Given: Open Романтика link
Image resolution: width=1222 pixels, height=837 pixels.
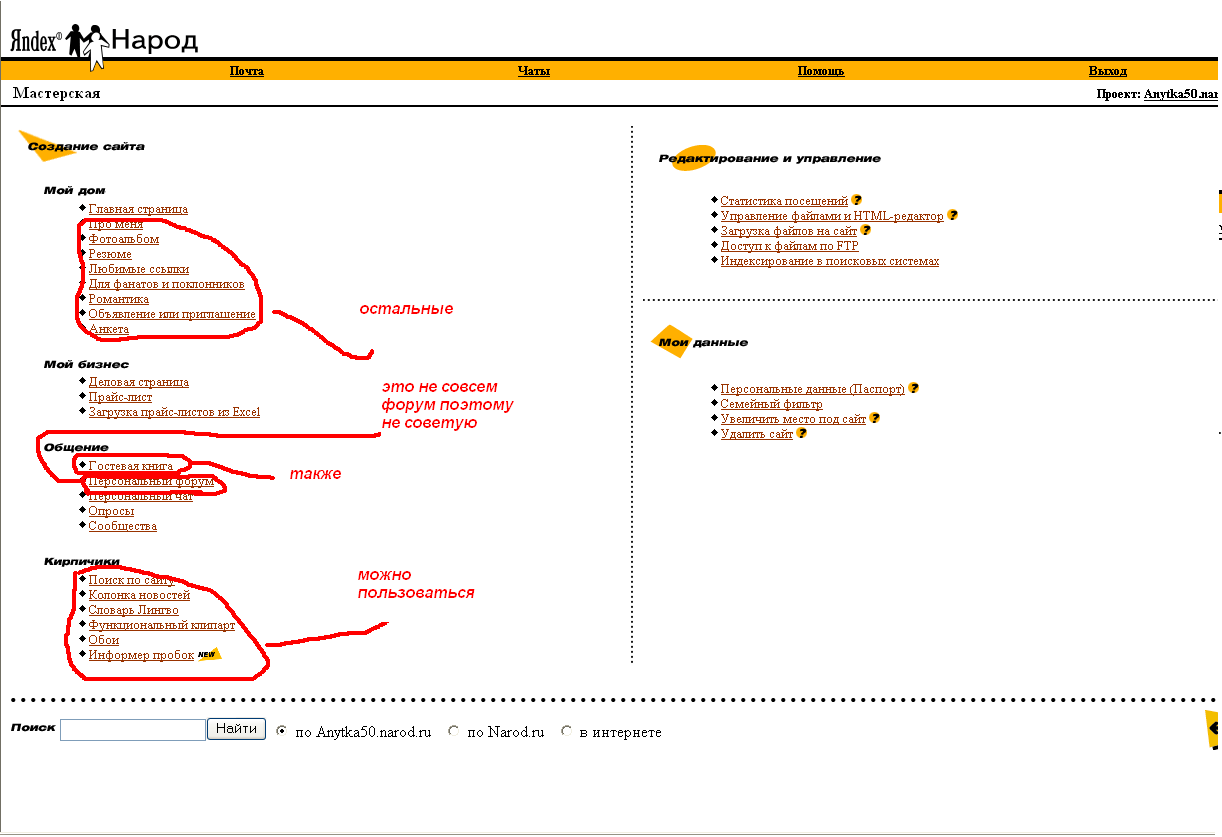Looking at the screenshot, I should point(119,299).
